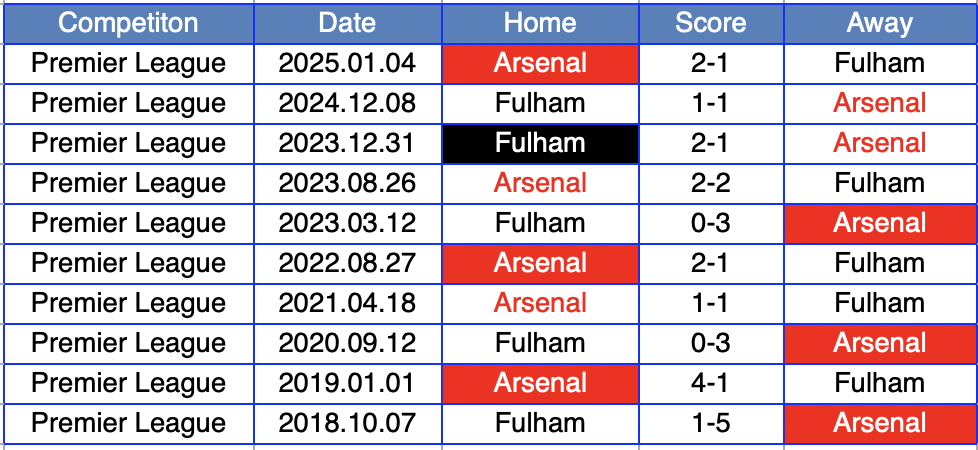The height and width of the screenshot is (450, 978).
Task: Select the Date header cell
Action: click(x=347, y=23)
